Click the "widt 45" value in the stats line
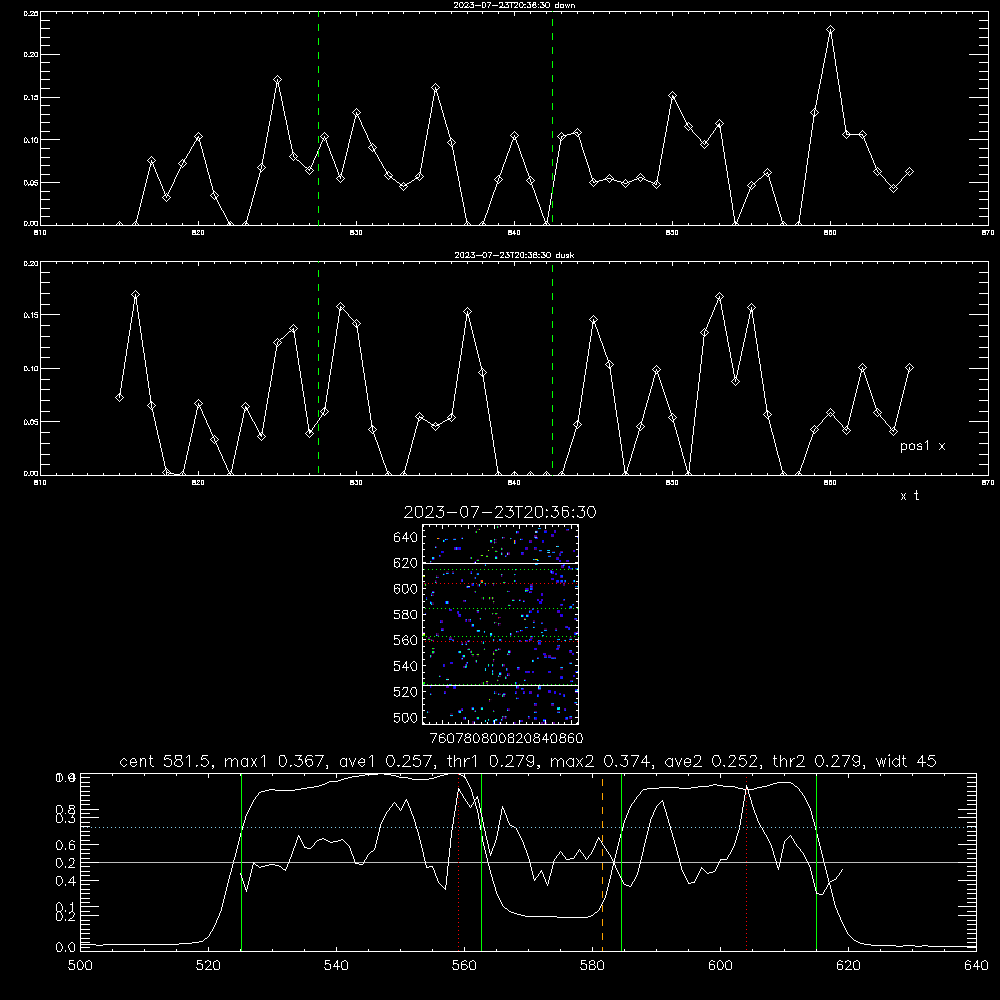 pyautogui.click(x=906, y=761)
